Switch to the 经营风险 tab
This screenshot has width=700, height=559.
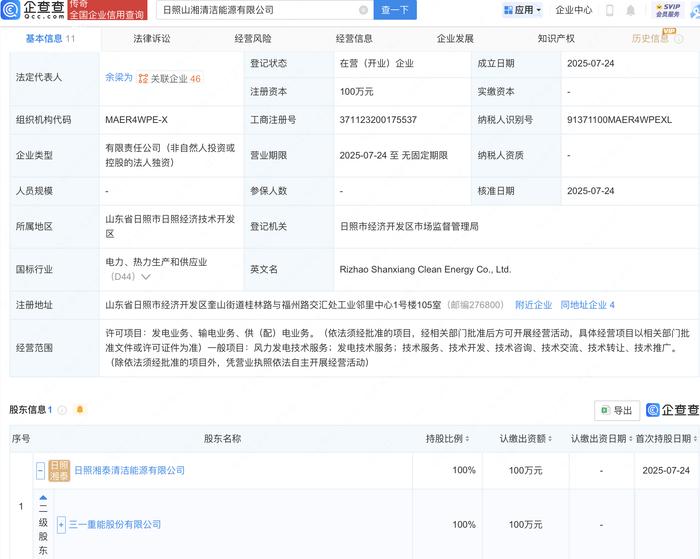253,39
